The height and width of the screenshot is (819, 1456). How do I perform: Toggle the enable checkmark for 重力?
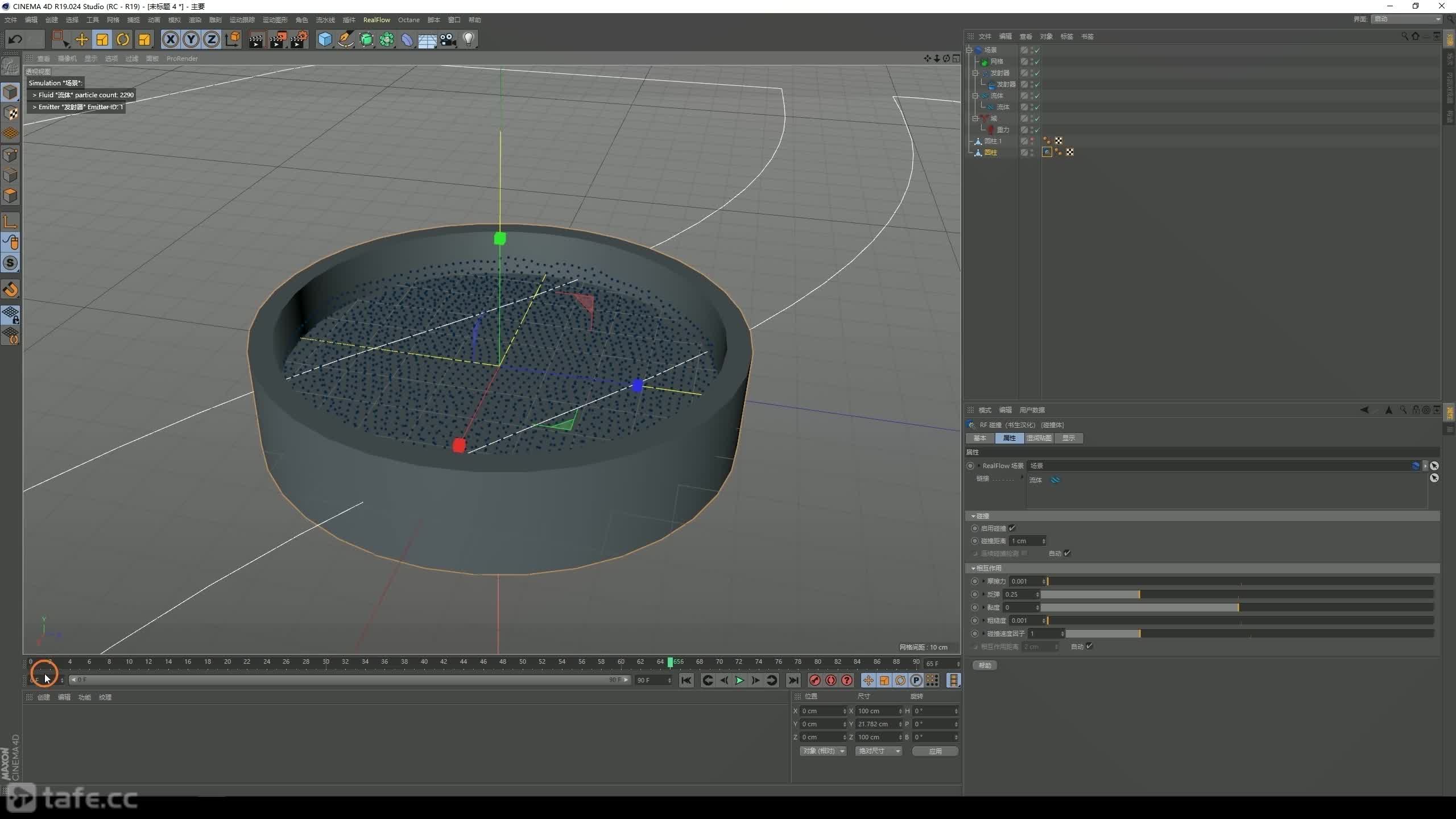point(1037,130)
